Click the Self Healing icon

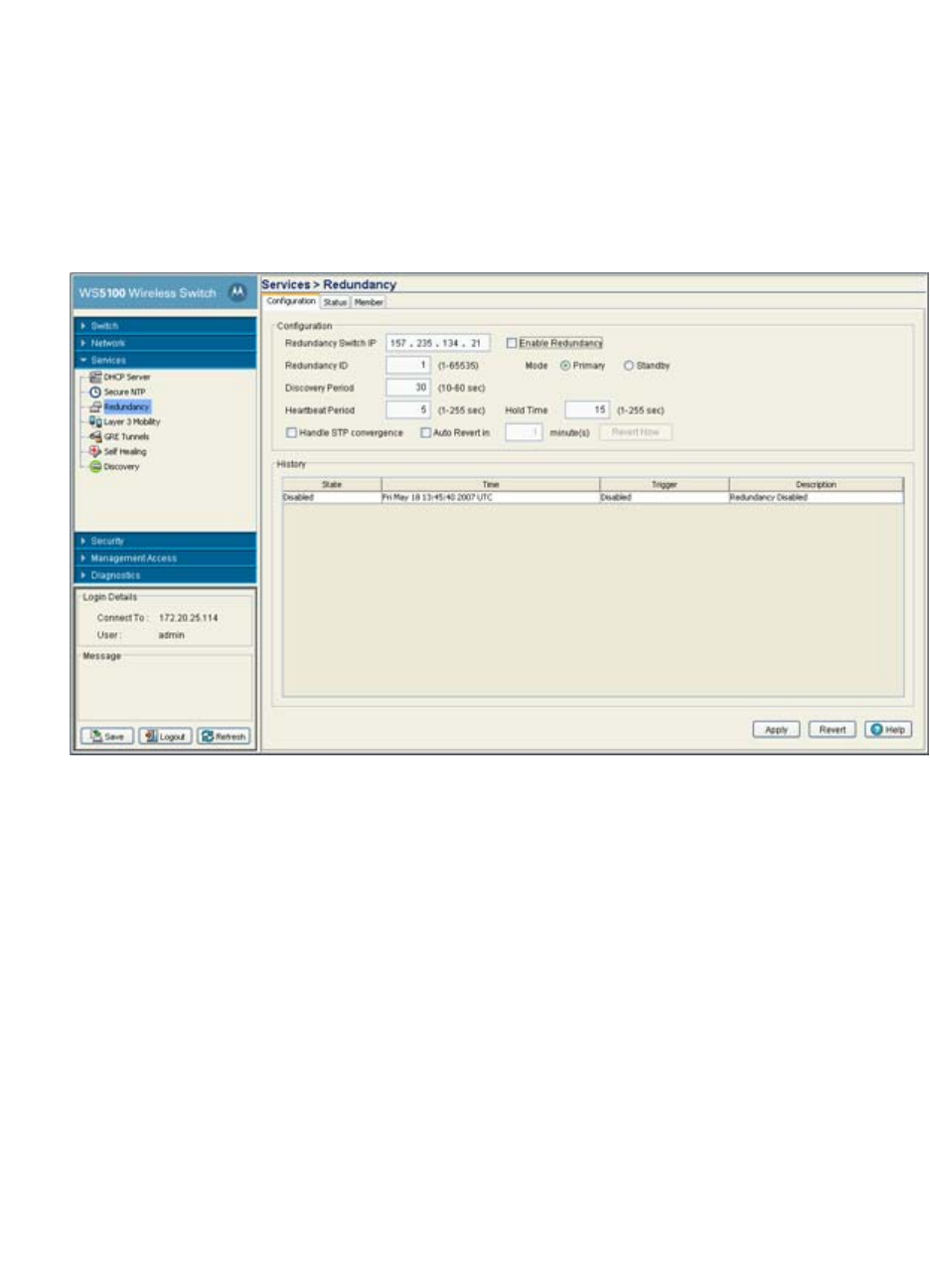96,452
